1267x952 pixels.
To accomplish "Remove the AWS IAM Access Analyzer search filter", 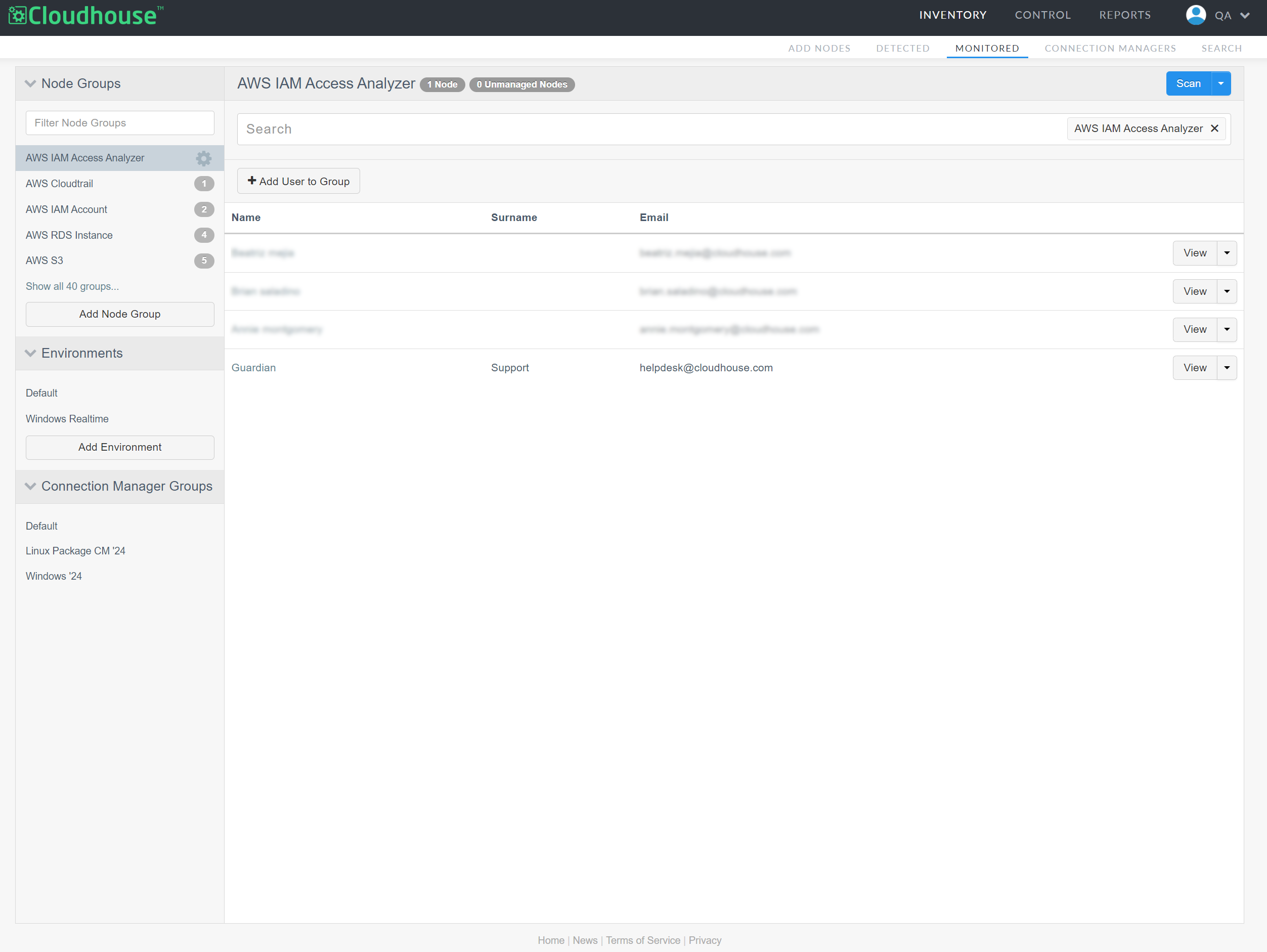I will point(1214,129).
